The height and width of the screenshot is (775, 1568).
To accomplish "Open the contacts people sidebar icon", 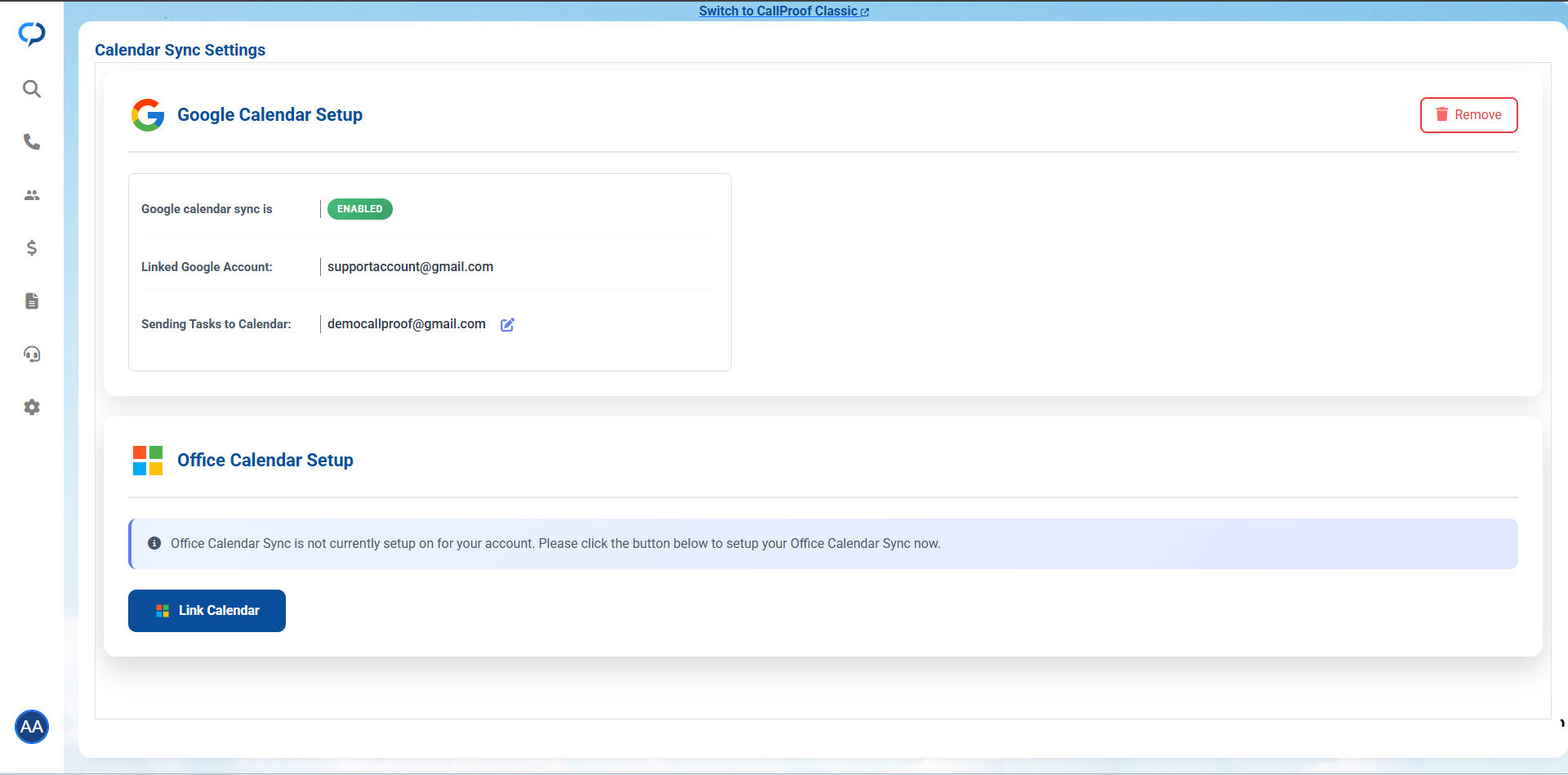I will (32, 195).
